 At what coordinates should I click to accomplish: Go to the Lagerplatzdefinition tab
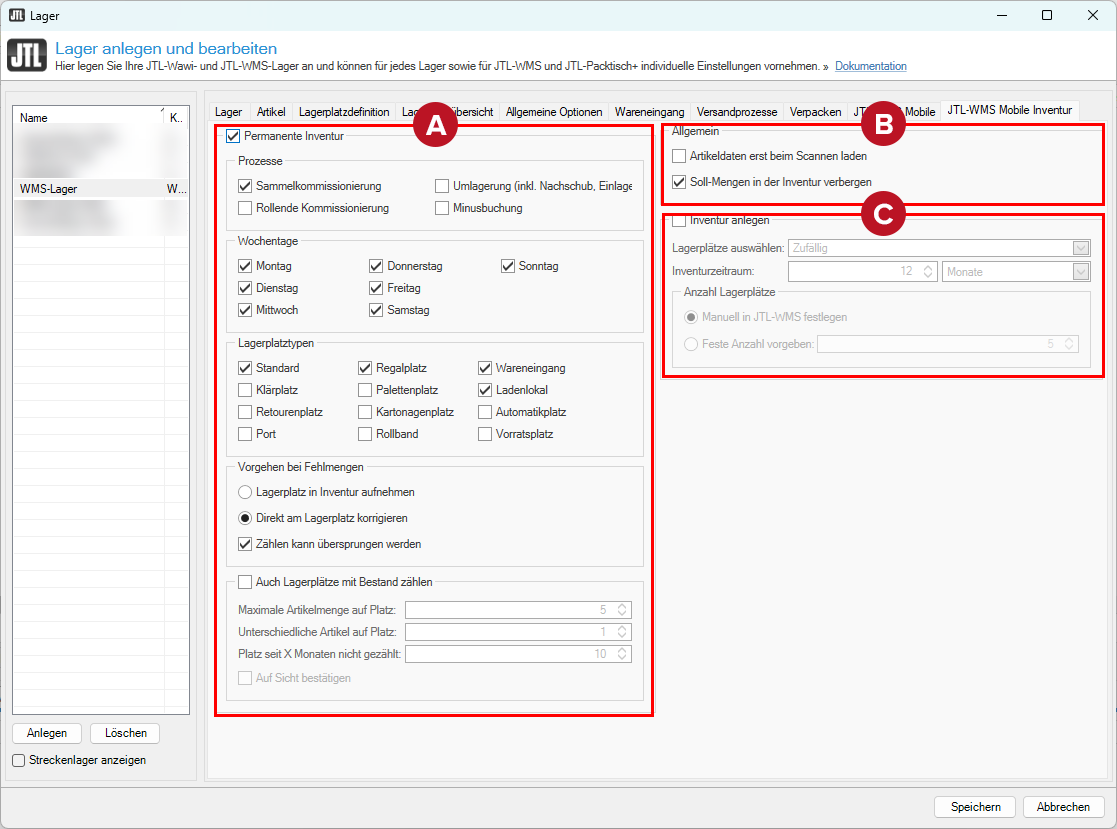[x=343, y=112]
